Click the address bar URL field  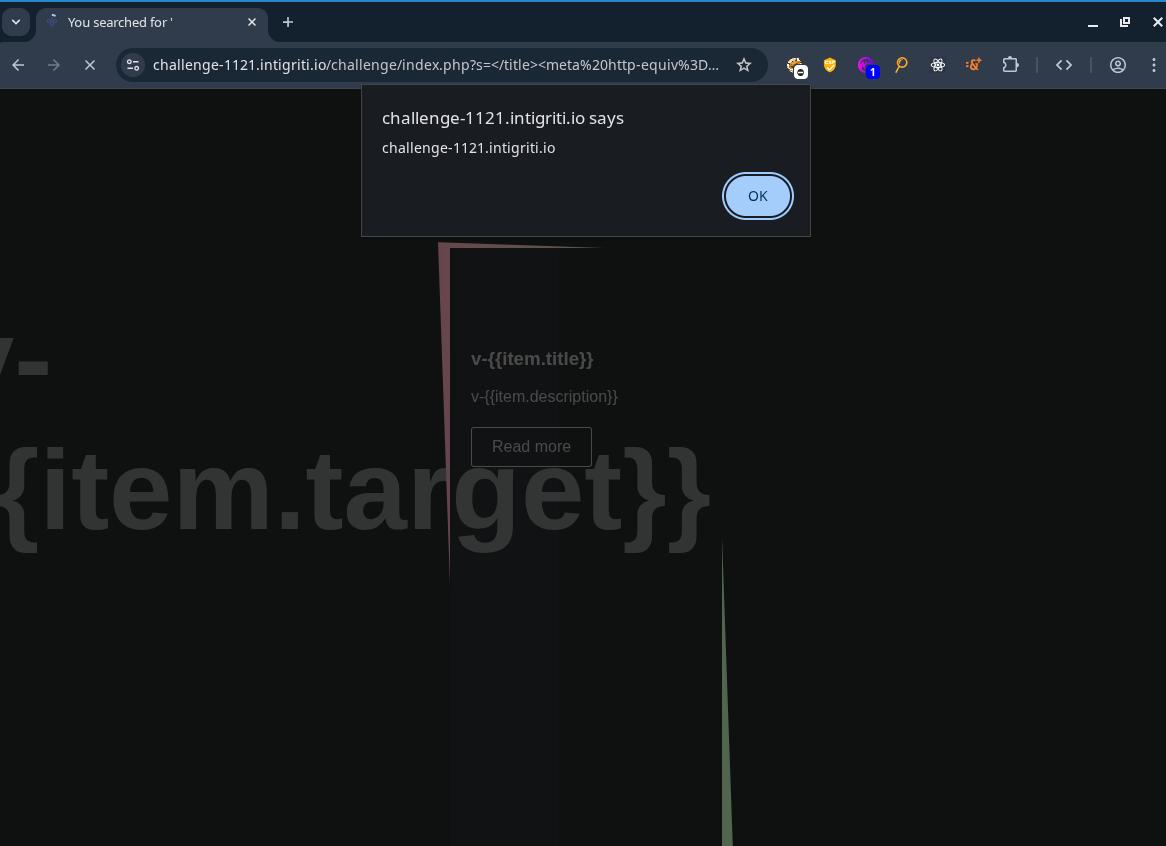[435, 65]
